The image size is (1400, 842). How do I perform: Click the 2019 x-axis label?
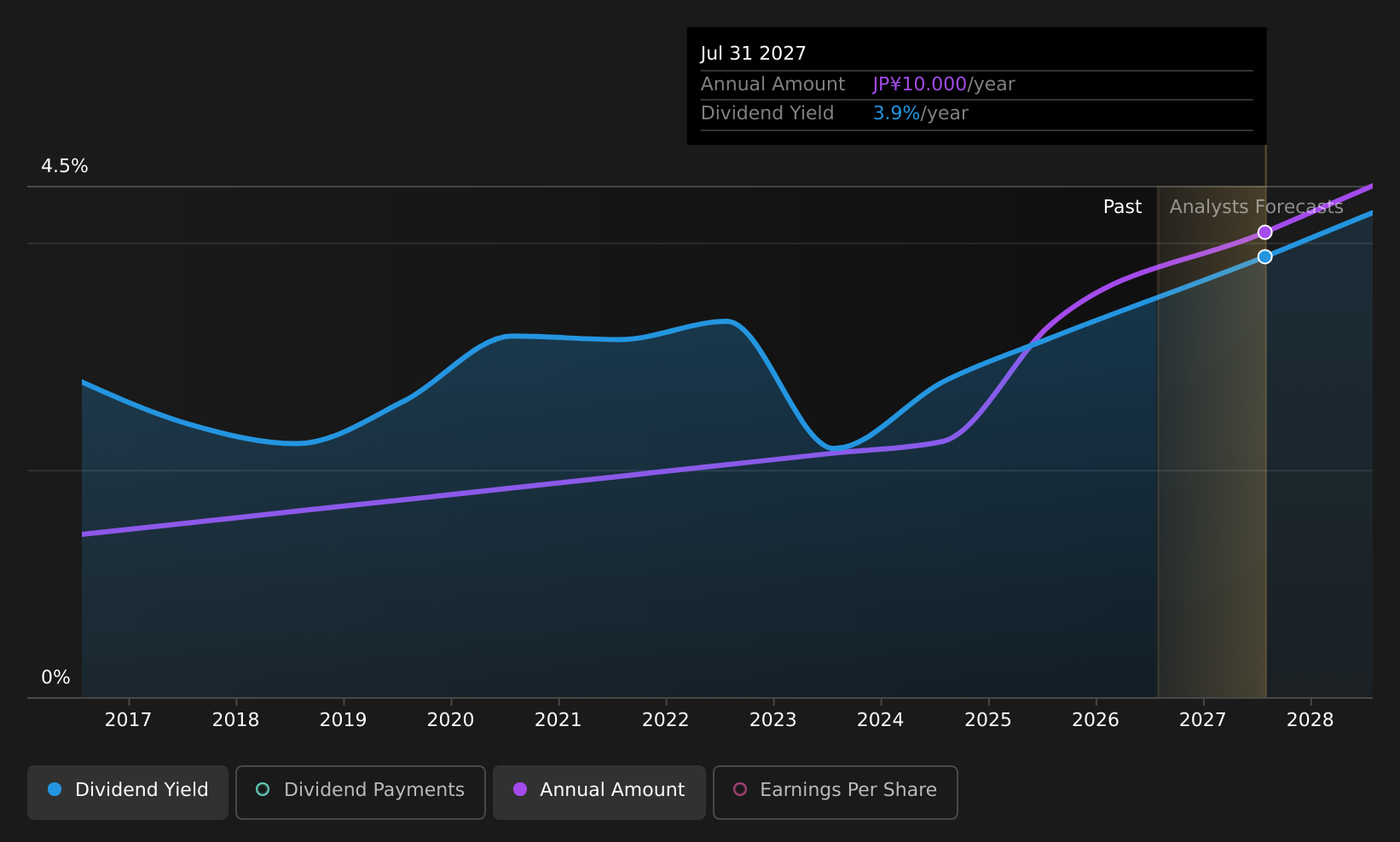tap(343, 720)
